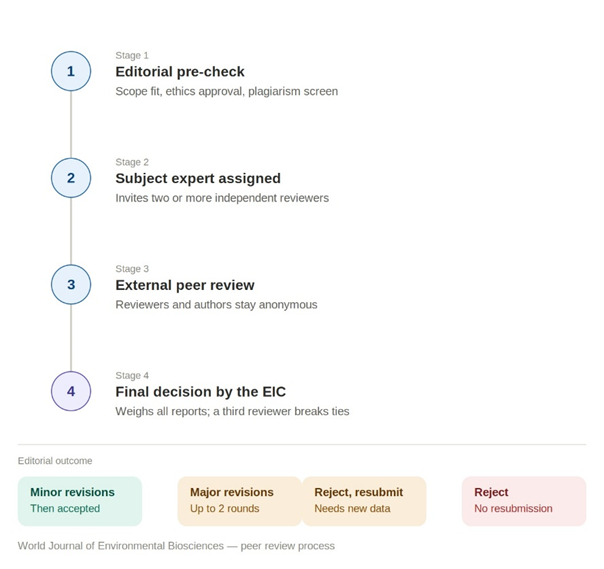The width and height of the screenshot is (604, 569).
Task: Click the Editorial outcome section label
Action: [x=55, y=461]
